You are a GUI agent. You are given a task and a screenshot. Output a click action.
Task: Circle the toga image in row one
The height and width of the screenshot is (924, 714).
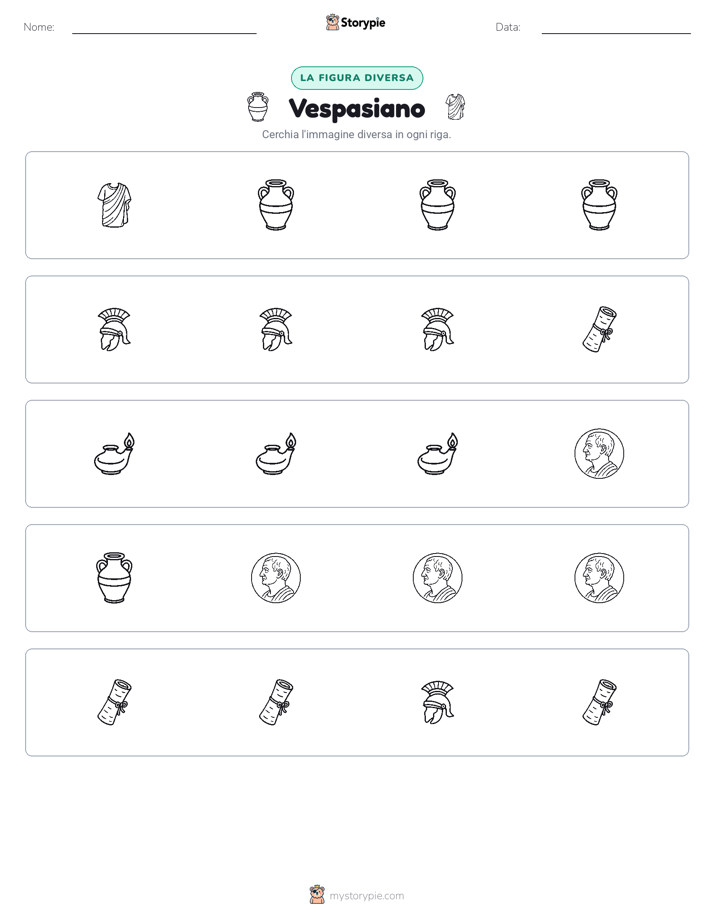pyautogui.click(x=114, y=205)
